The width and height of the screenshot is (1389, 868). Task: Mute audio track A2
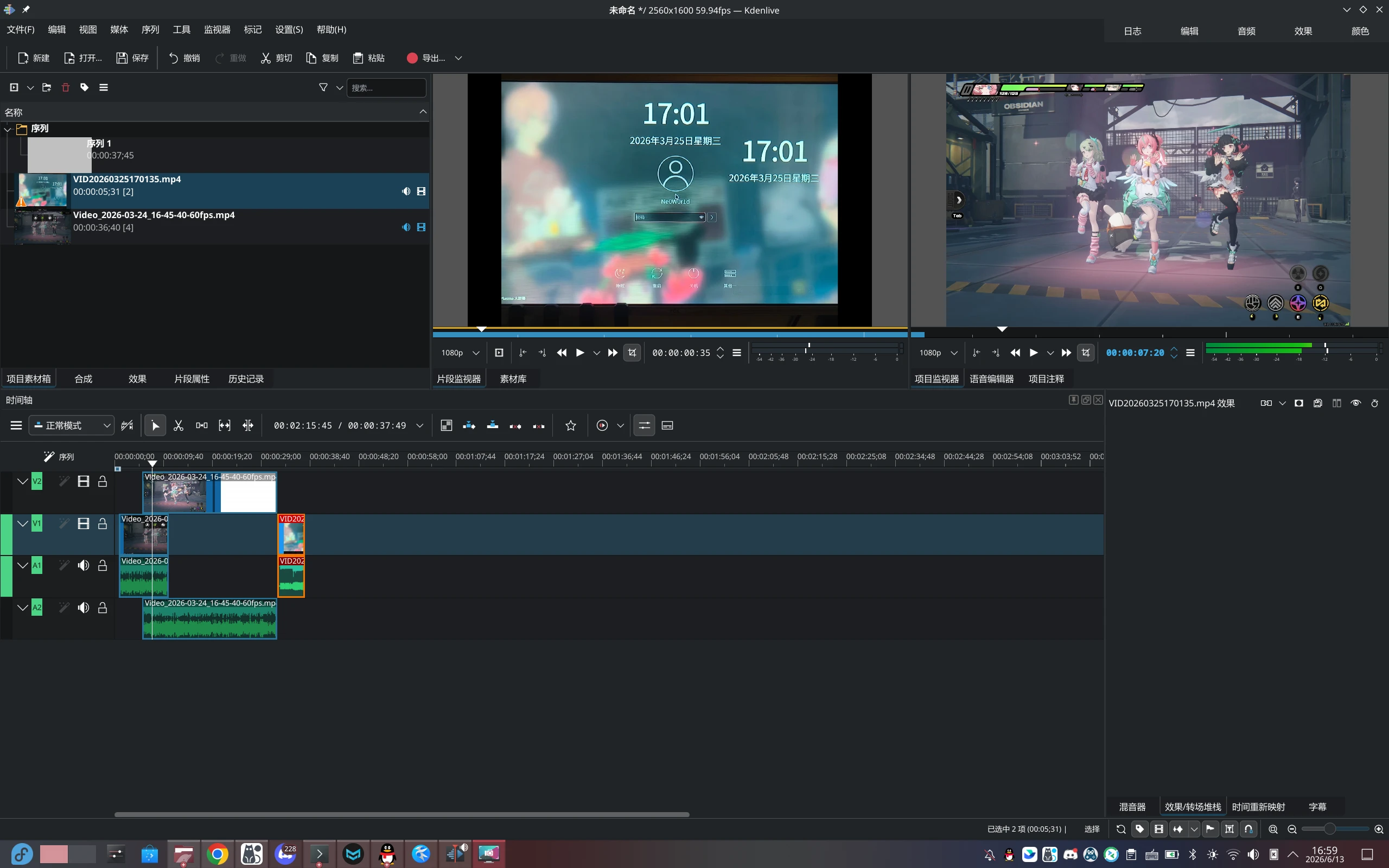pyautogui.click(x=83, y=608)
